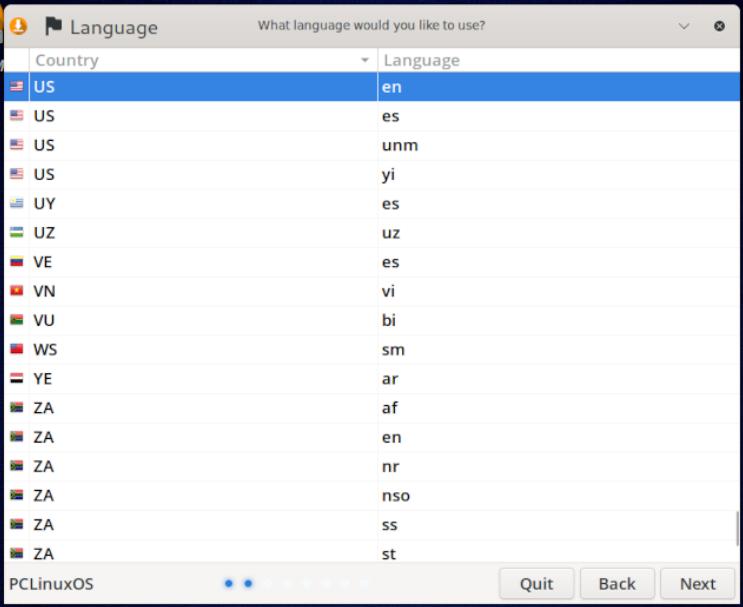
Task: Click the Uzbekistan flag icon
Action: tap(17, 232)
